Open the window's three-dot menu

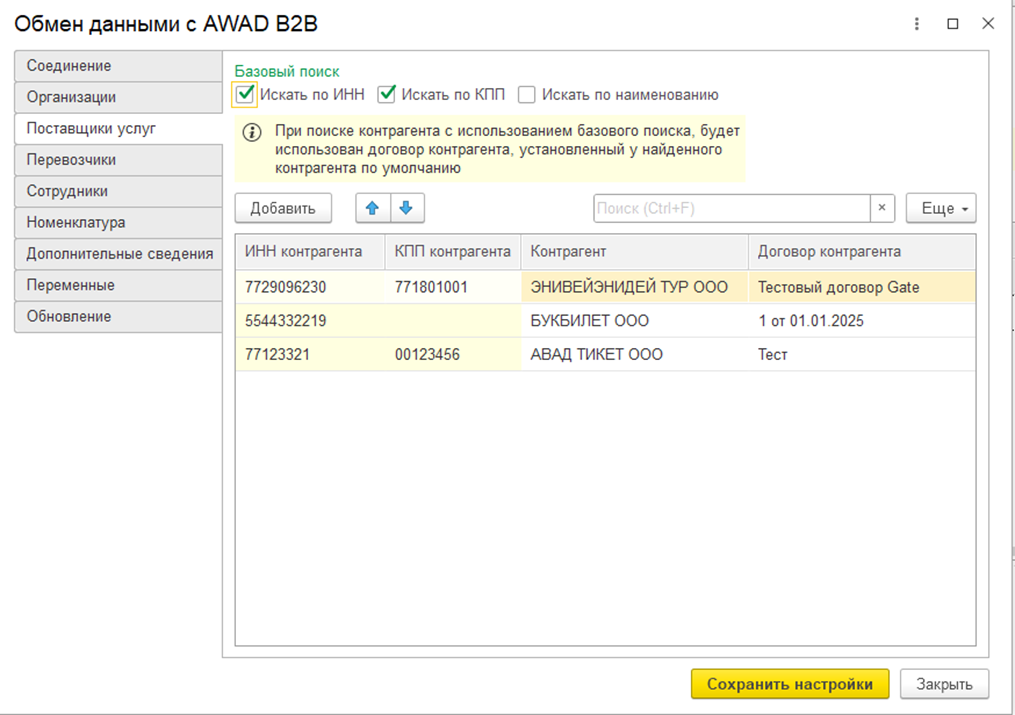pyautogui.click(x=917, y=24)
